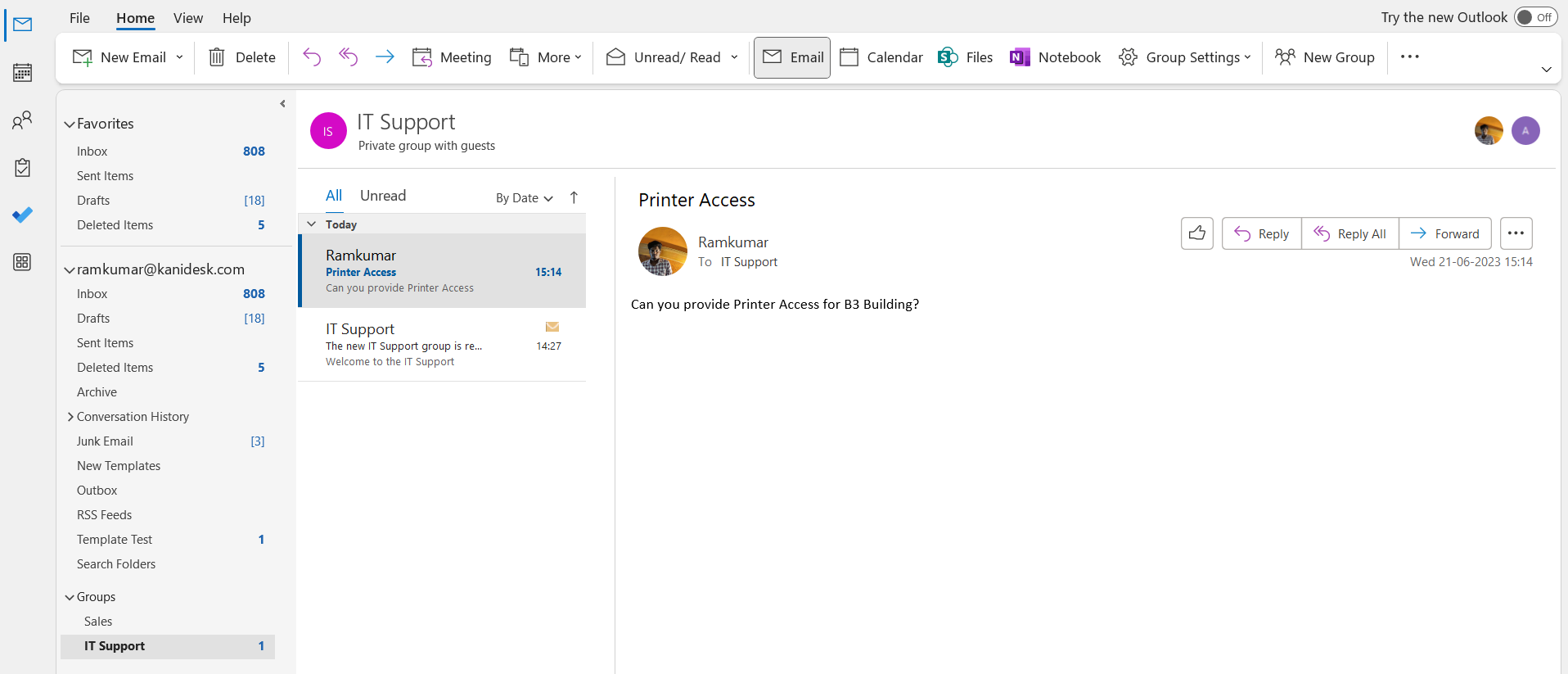This screenshot has height=674, width=1568.
Task: Filter to Unread messages tab
Action: pos(383,196)
